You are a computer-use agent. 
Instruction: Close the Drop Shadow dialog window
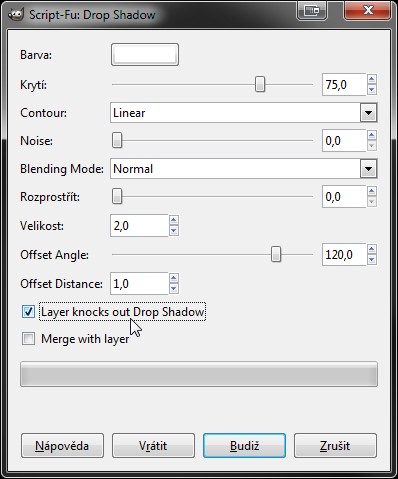click(x=368, y=11)
